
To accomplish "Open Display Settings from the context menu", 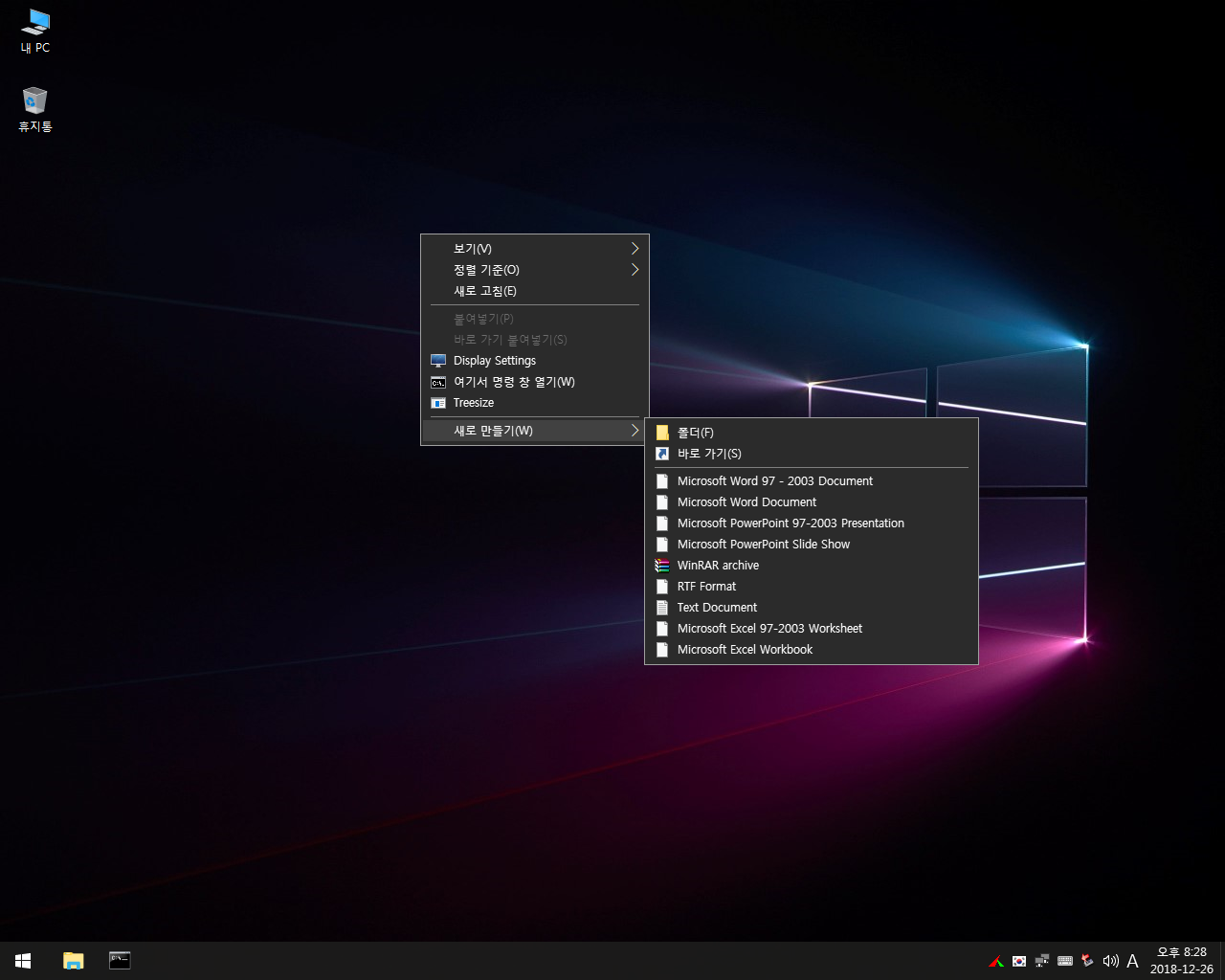I will (535, 361).
